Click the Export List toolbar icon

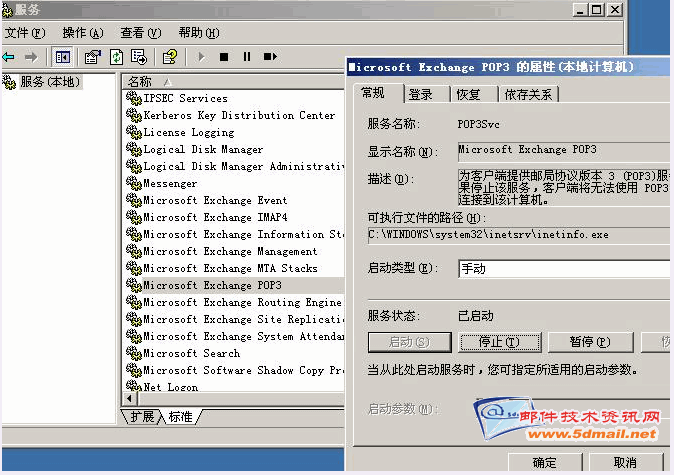139,57
